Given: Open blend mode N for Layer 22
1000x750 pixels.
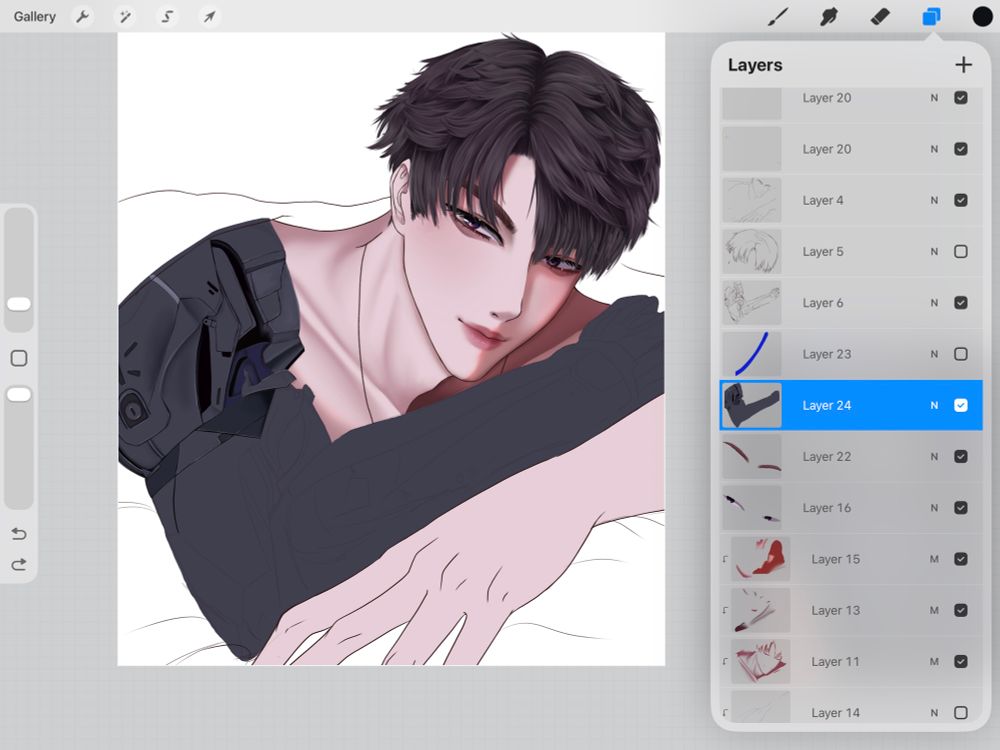Looking at the screenshot, I should pyautogui.click(x=934, y=457).
